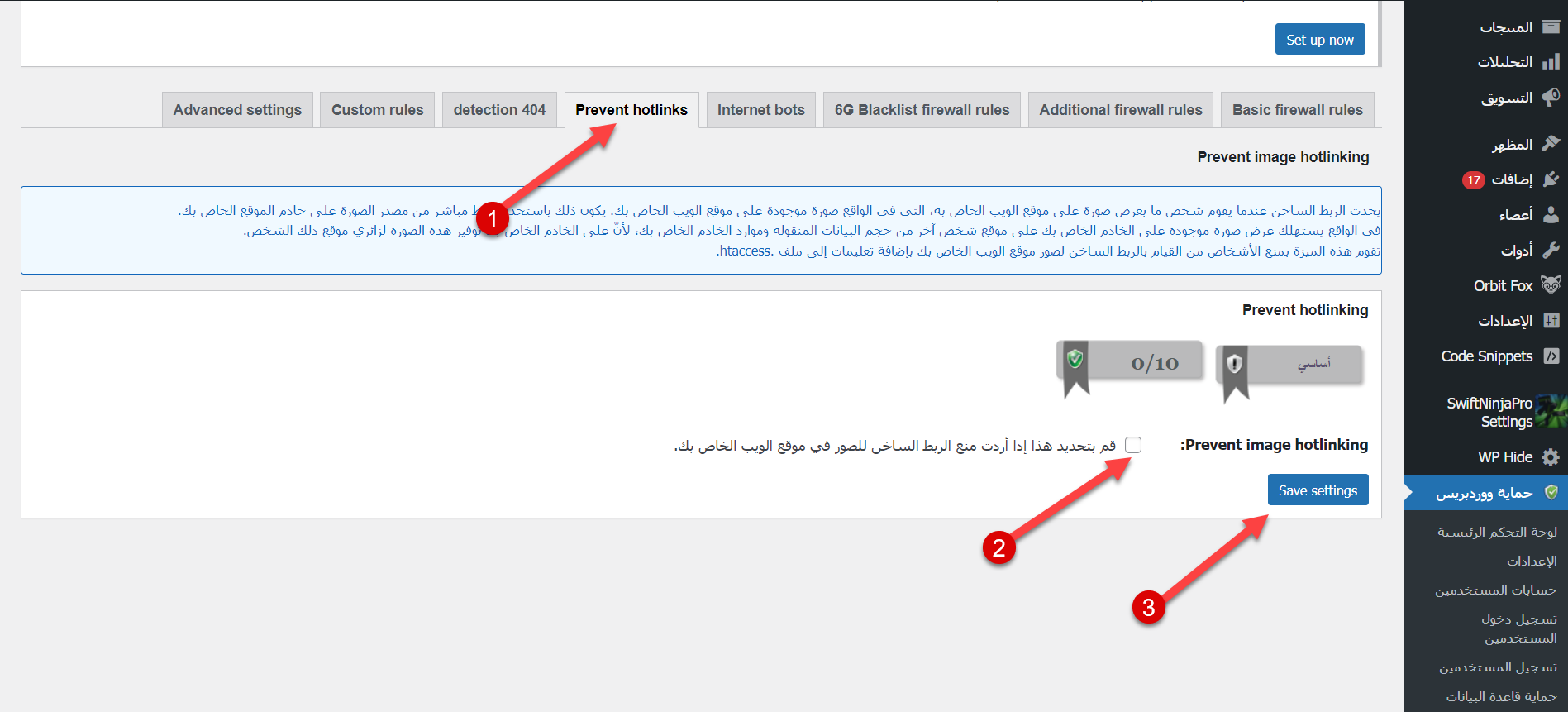Open تسجيل المستخدمين submenu link

click(x=1498, y=667)
